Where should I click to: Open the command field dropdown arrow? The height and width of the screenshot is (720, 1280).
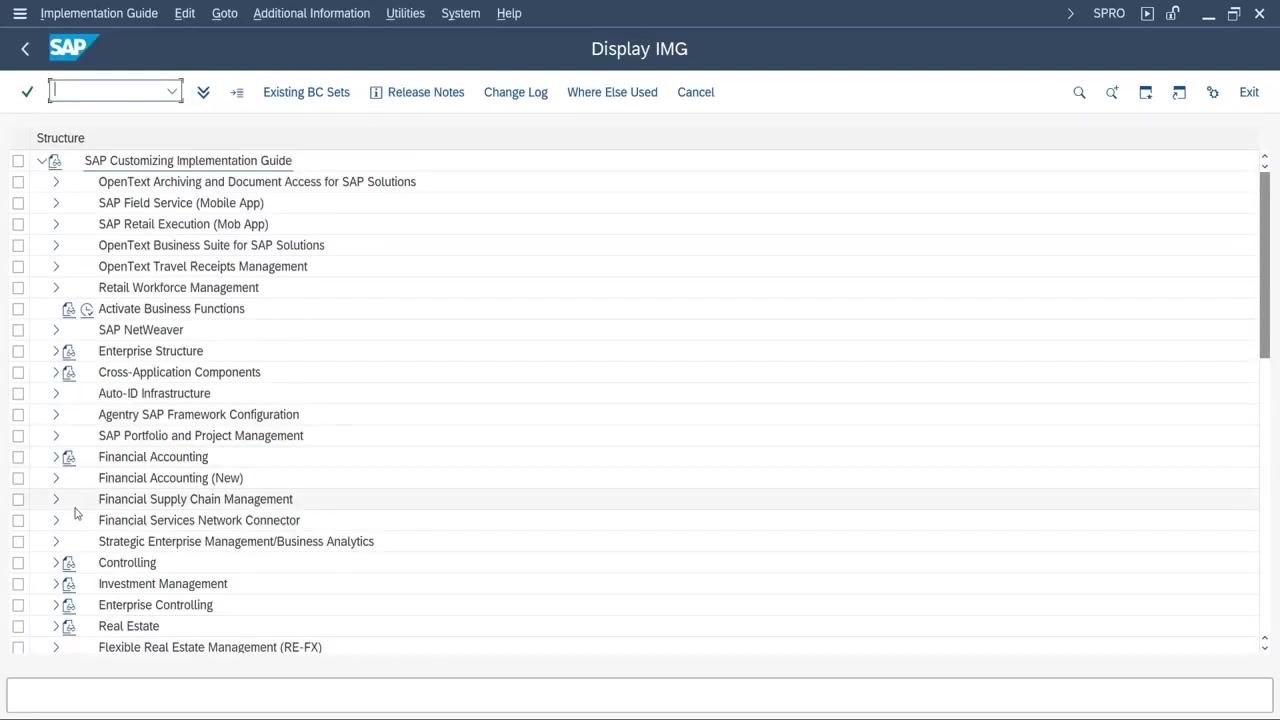point(172,91)
